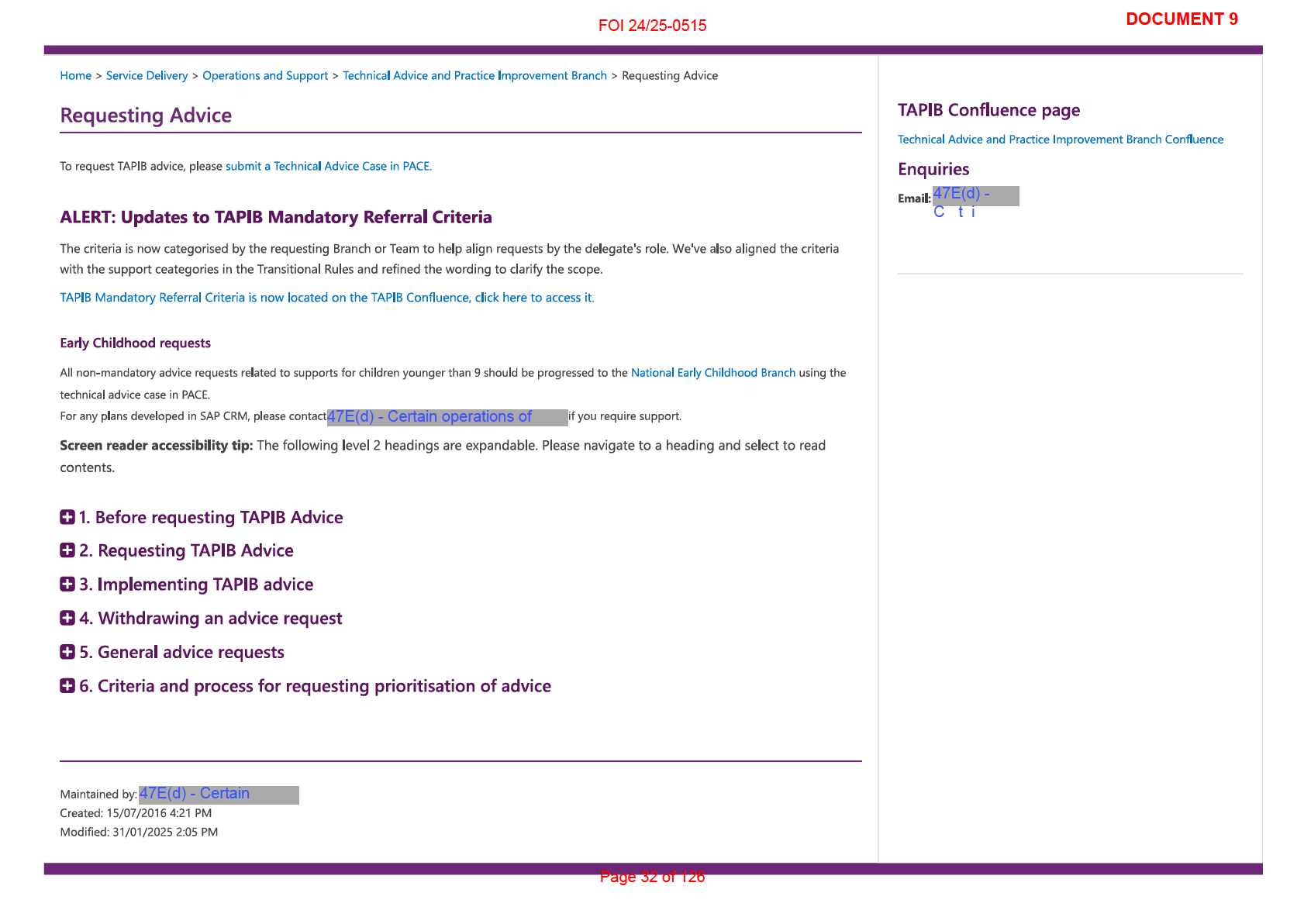Click Page 32 of 126 footer text
Screen dimensions: 1304x924
[x=652, y=877]
